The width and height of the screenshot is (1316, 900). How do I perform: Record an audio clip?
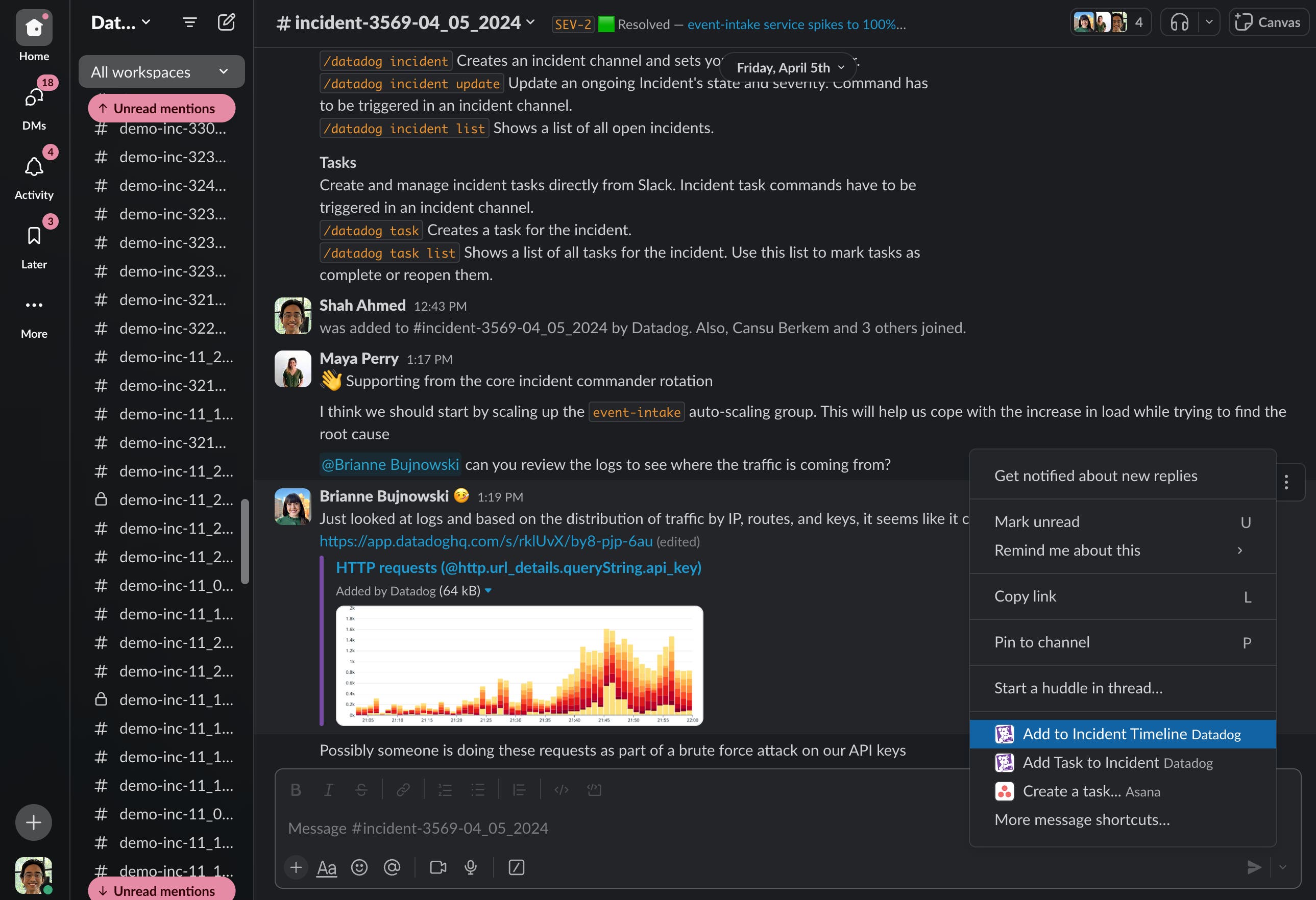click(471, 867)
